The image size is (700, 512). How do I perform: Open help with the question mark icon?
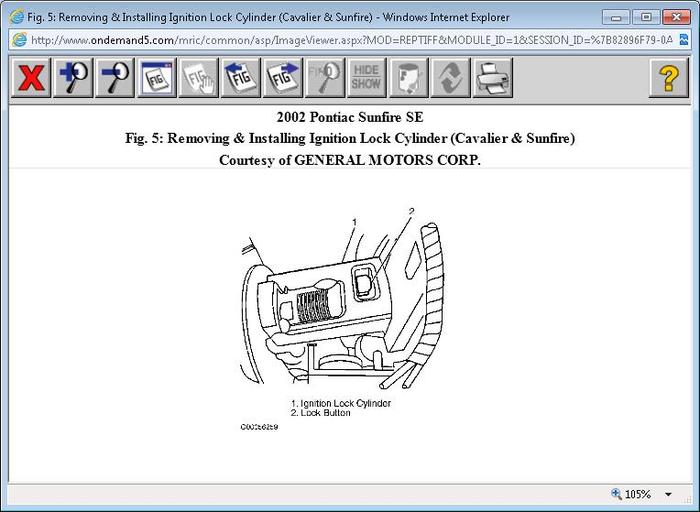click(x=668, y=78)
